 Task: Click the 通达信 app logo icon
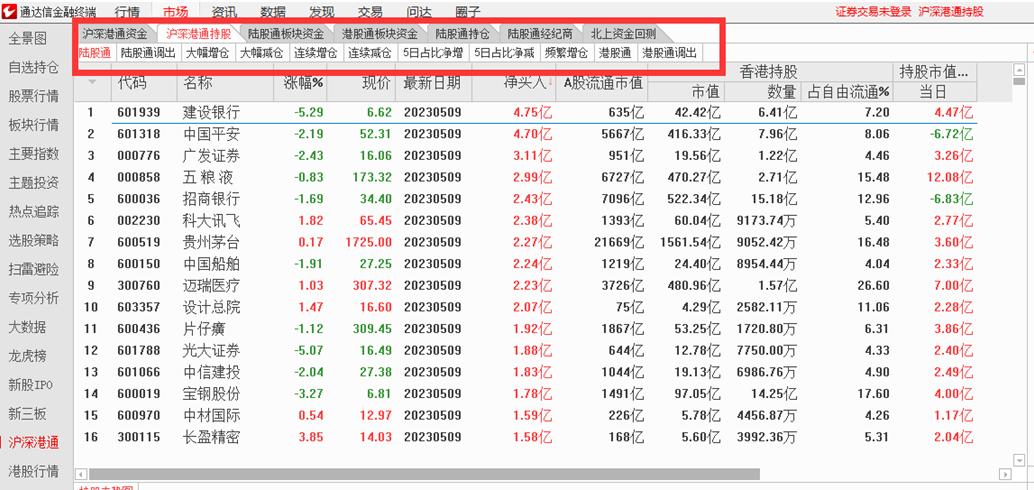(x=10, y=12)
